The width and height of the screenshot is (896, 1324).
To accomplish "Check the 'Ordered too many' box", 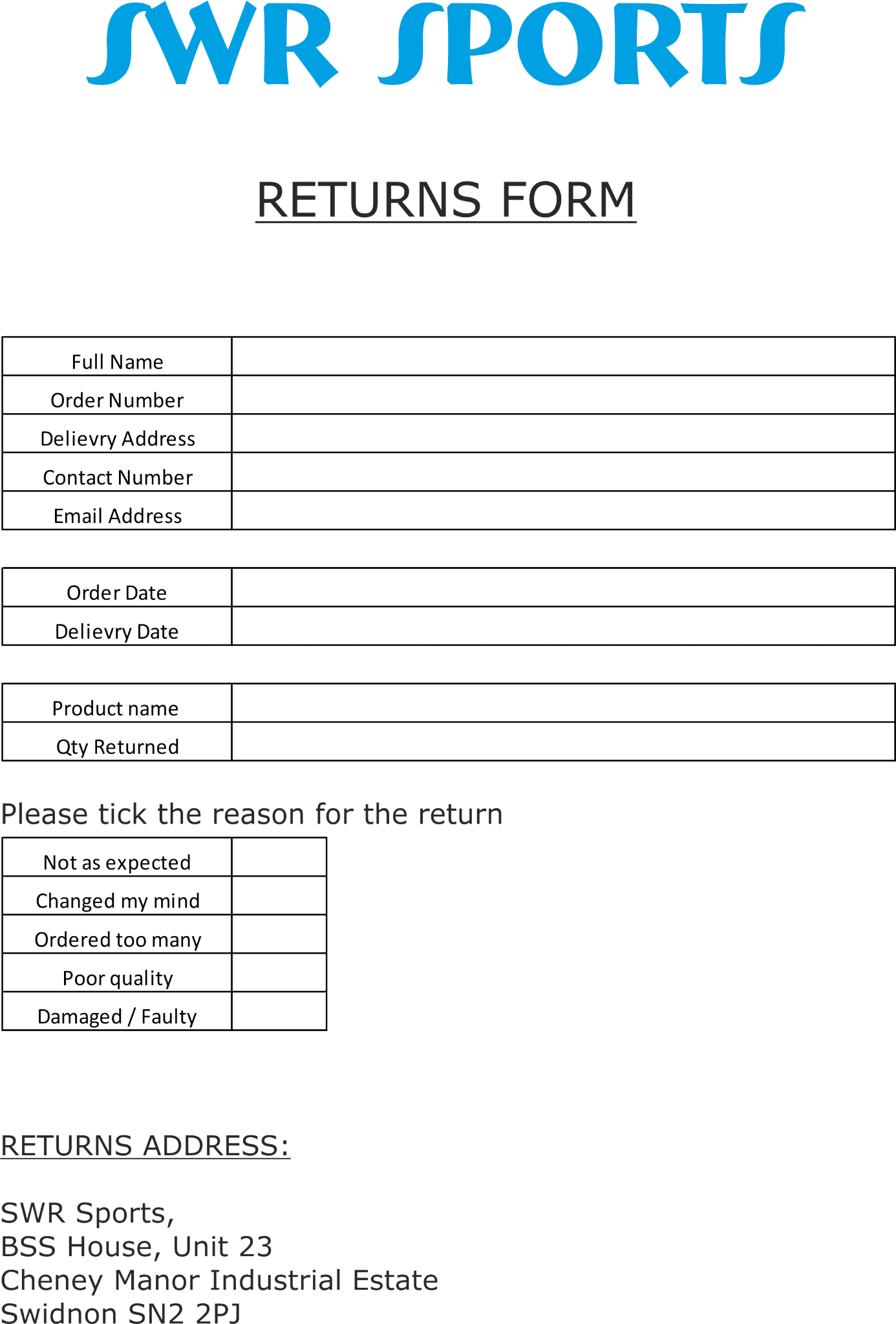I will 279,934.
